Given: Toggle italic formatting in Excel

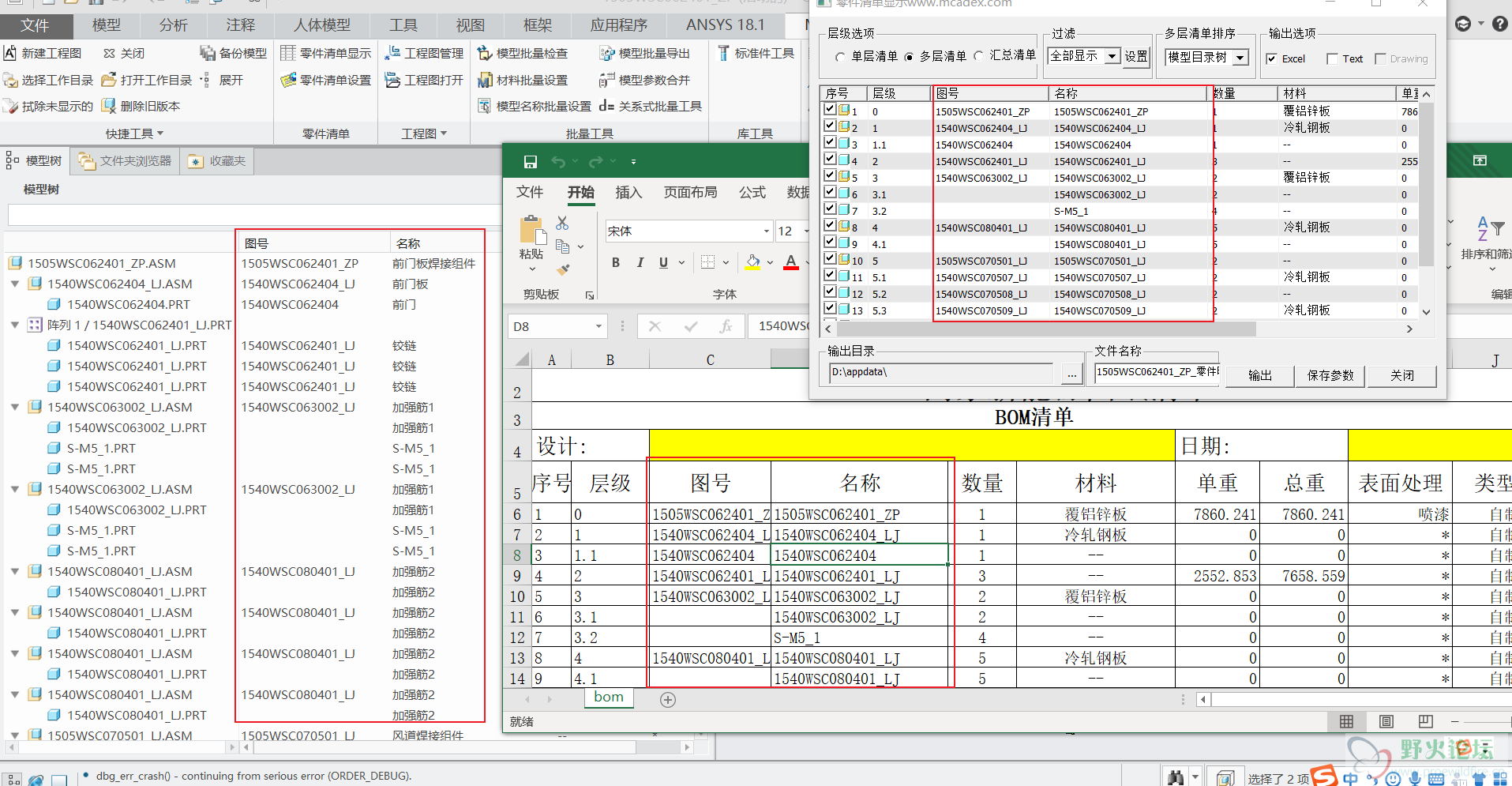Looking at the screenshot, I should 640,262.
